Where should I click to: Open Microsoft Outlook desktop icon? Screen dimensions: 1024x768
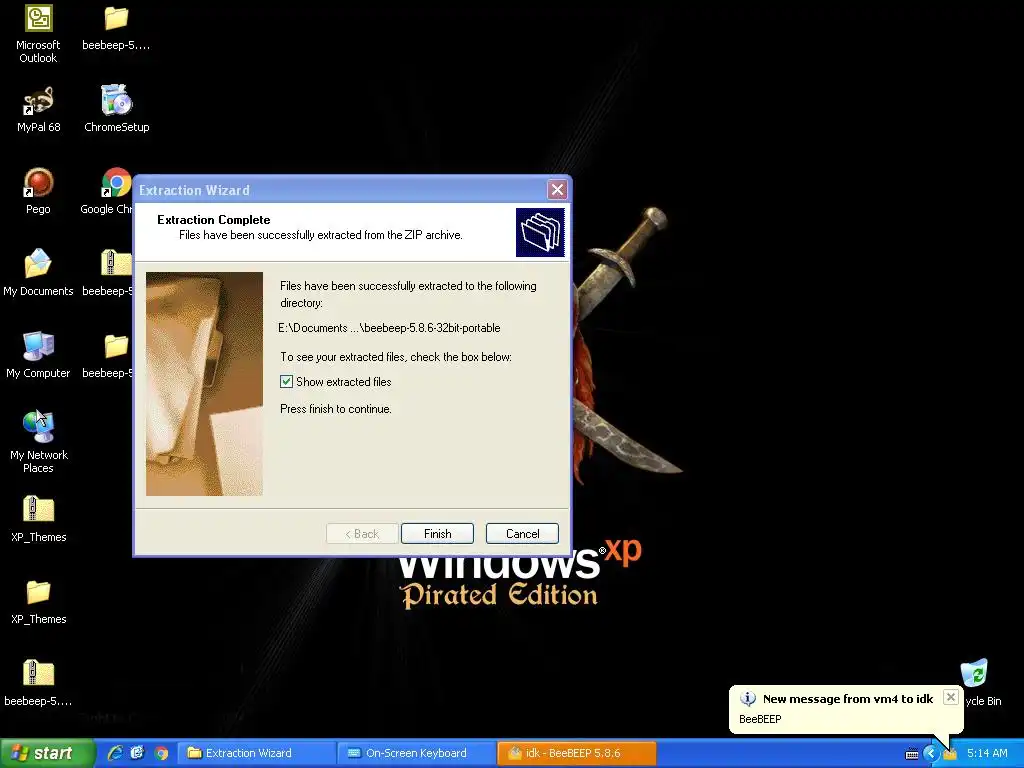click(x=38, y=34)
